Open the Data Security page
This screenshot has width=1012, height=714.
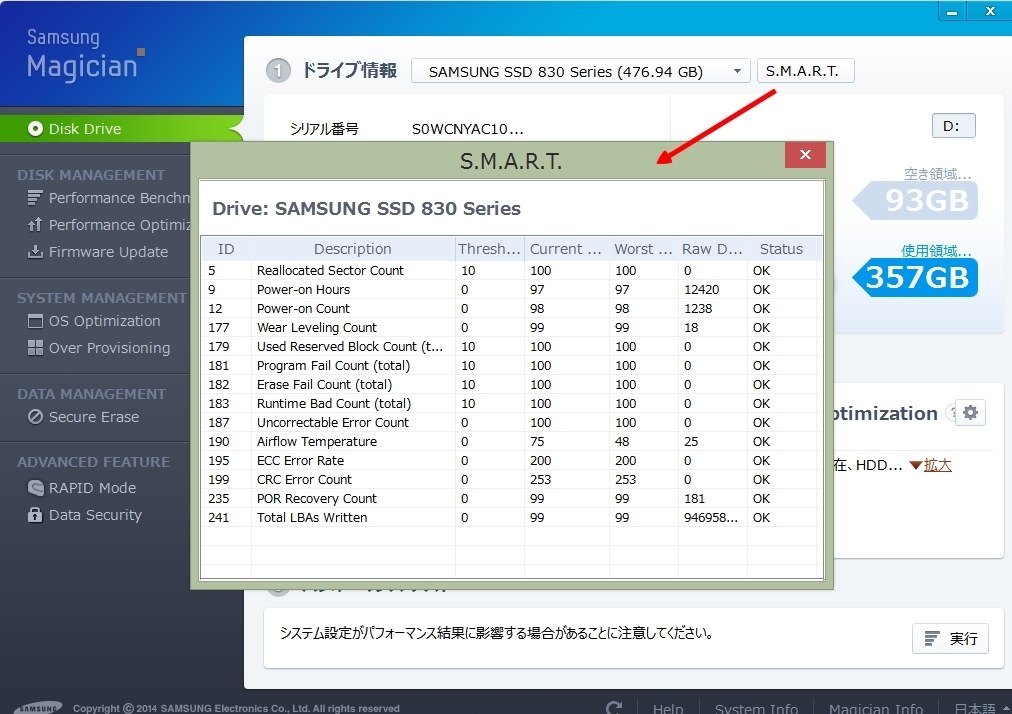tap(85, 515)
